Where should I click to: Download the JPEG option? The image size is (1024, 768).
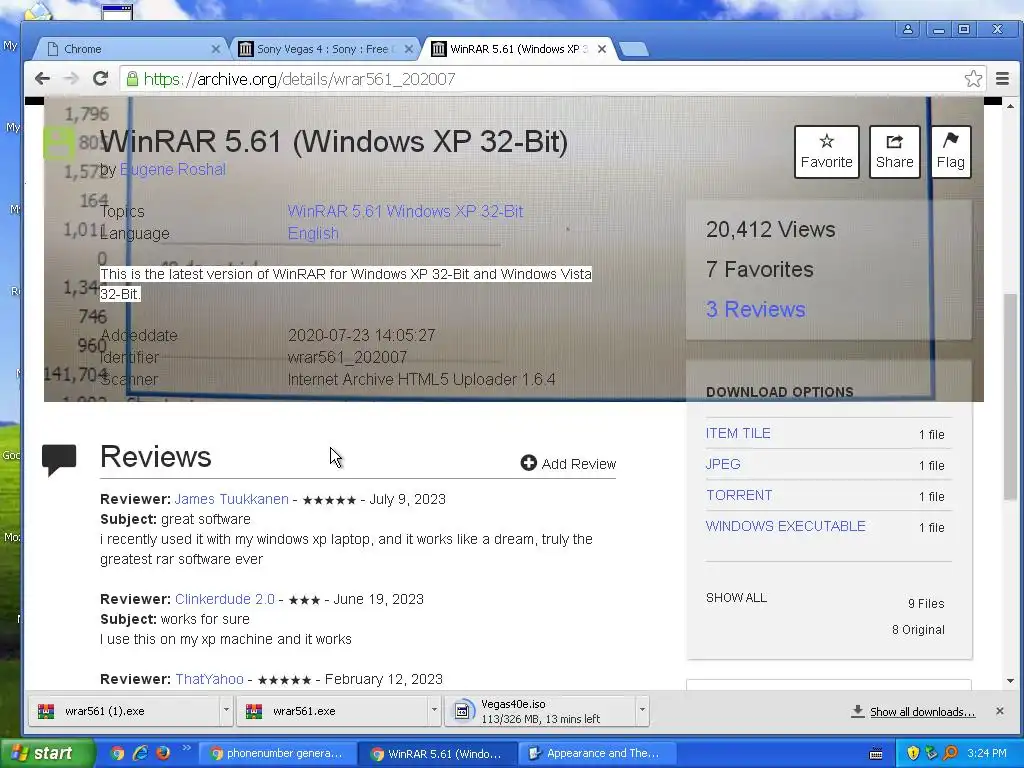pos(723,464)
